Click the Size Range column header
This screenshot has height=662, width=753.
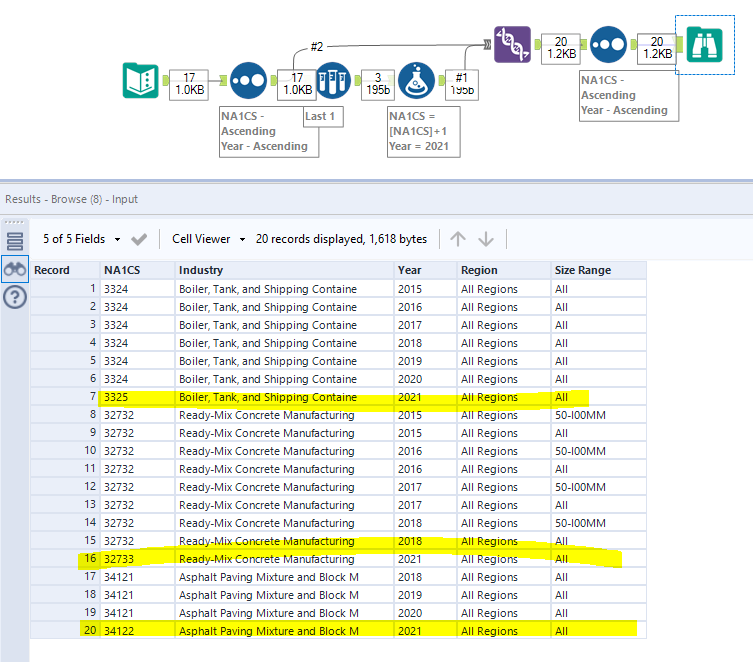pos(581,270)
